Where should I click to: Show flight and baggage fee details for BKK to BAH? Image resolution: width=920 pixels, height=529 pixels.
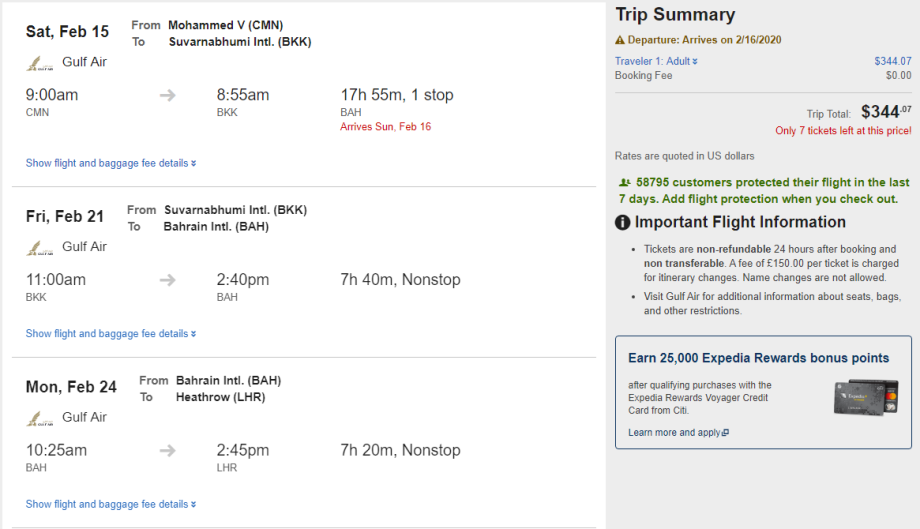[x=111, y=334]
